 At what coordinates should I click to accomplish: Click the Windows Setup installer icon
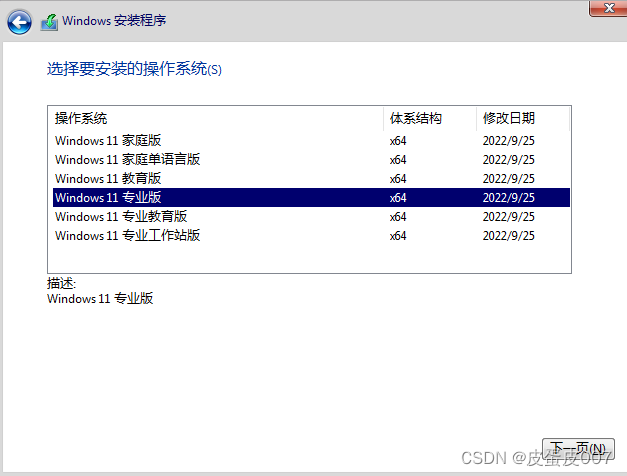click(49, 22)
